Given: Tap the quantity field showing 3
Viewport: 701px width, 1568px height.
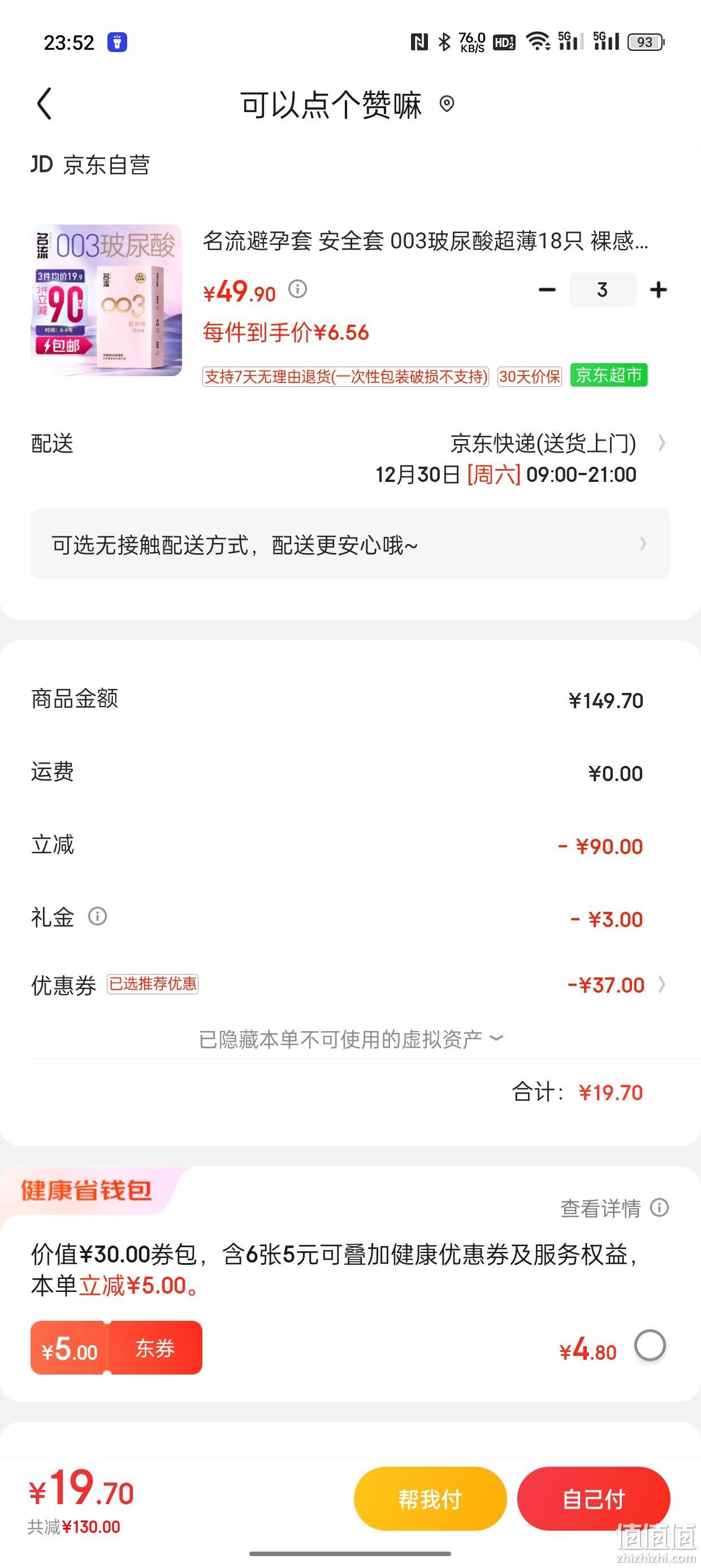Looking at the screenshot, I should pyautogui.click(x=603, y=290).
